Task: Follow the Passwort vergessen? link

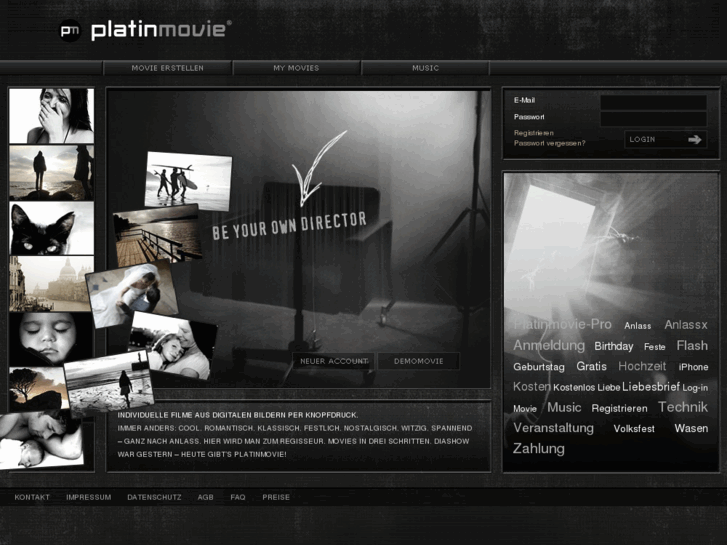Action: tap(549, 143)
